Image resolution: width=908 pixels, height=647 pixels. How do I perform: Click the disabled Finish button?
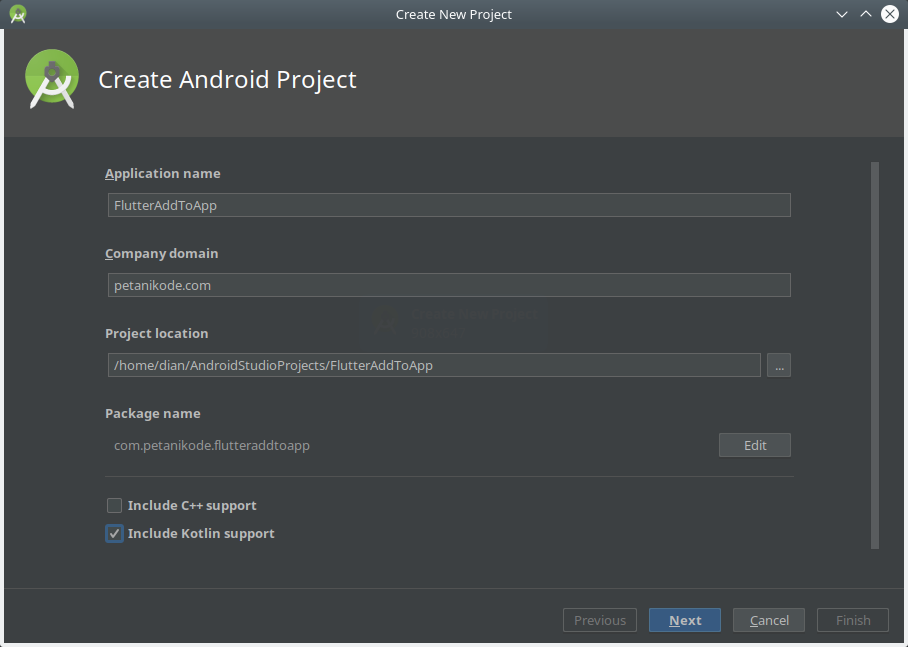(x=852, y=619)
